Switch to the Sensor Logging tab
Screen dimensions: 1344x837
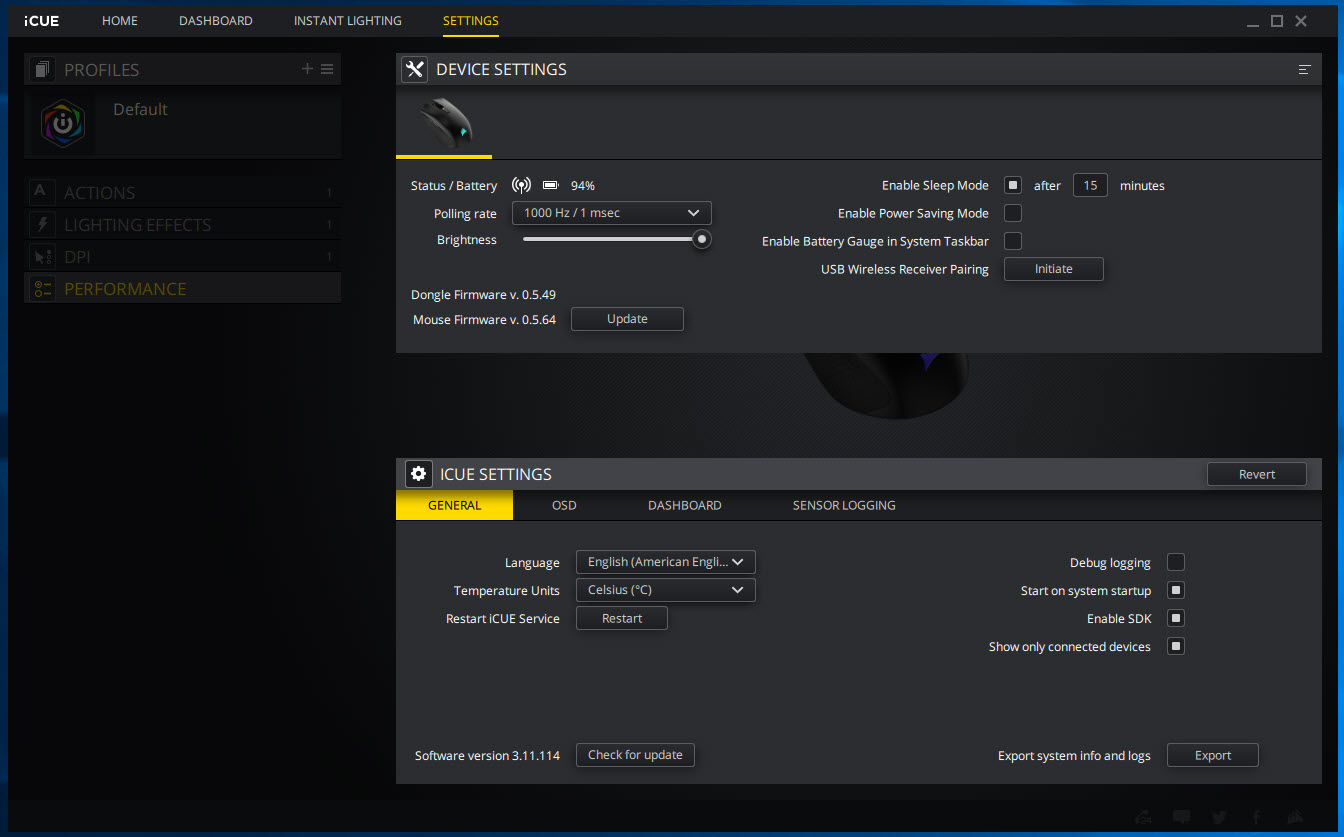click(844, 505)
